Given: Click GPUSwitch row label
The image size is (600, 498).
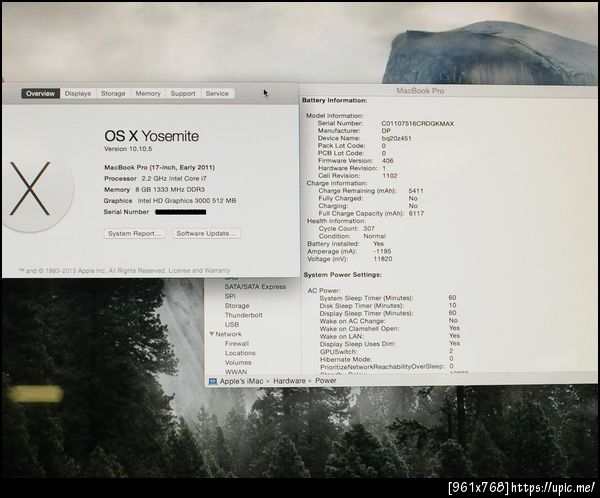Looking at the screenshot, I should tap(339, 352).
